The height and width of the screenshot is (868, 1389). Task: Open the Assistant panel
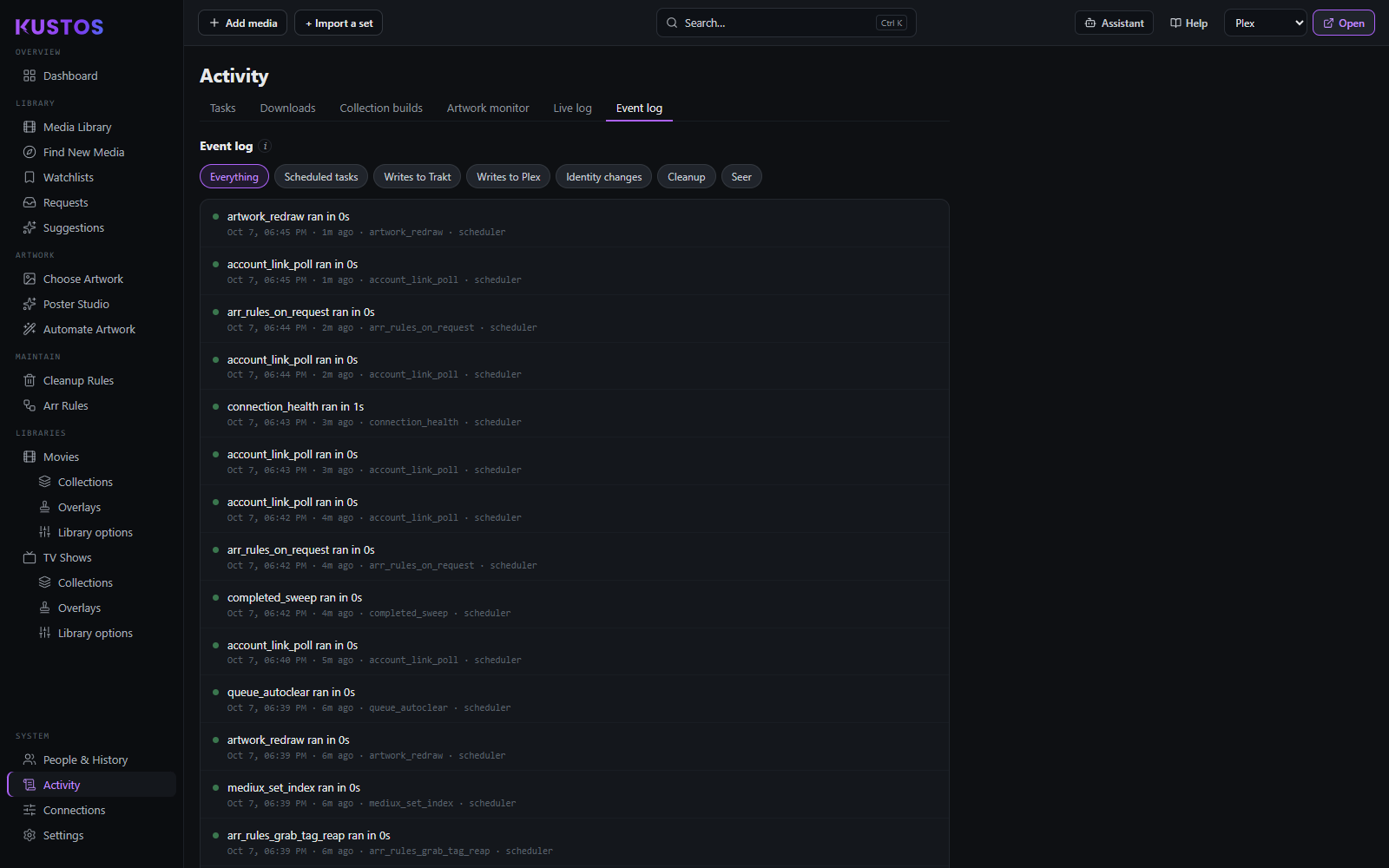[1114, 23]
